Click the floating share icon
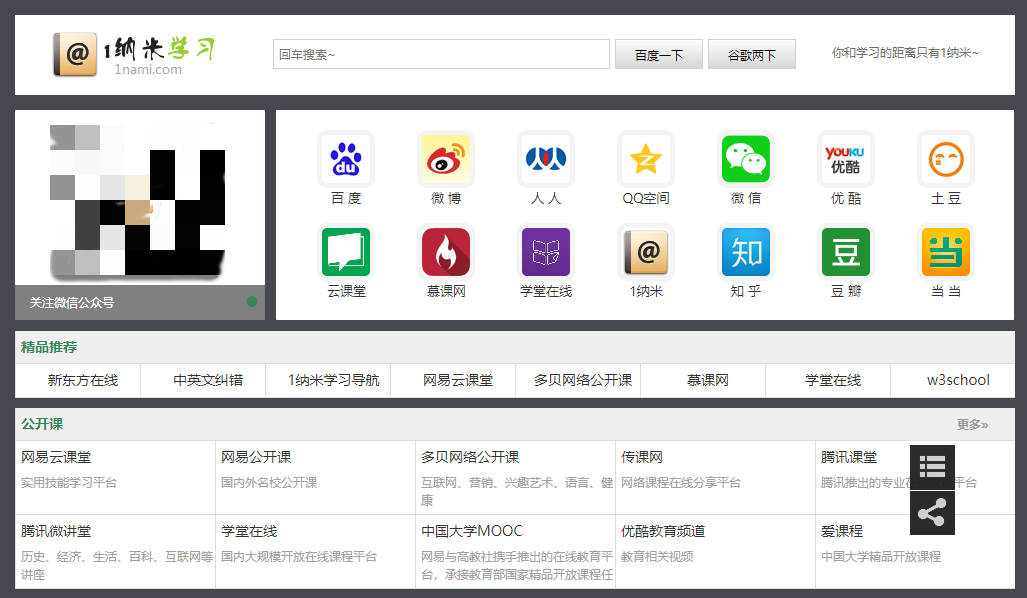The width and height of the screenshot is (1027, 598). (932, 513)
